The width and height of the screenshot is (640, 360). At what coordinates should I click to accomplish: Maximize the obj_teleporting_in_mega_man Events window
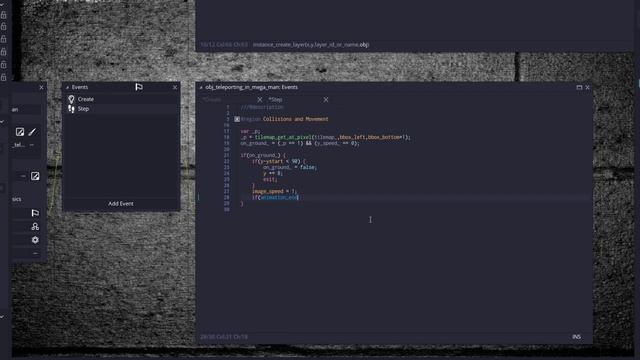pos(579,87)
